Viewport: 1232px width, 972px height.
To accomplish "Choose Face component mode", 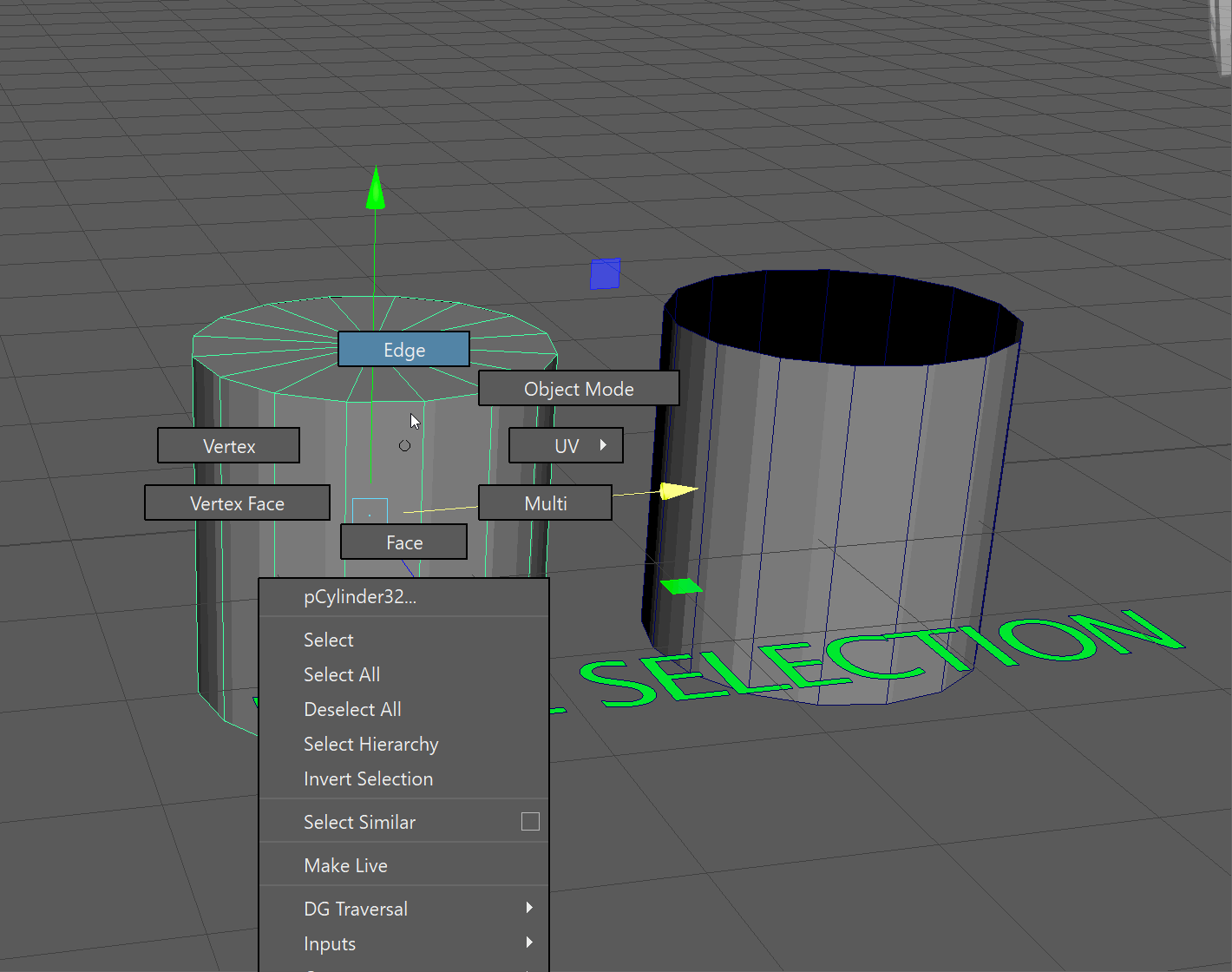I will pos(403,542).
